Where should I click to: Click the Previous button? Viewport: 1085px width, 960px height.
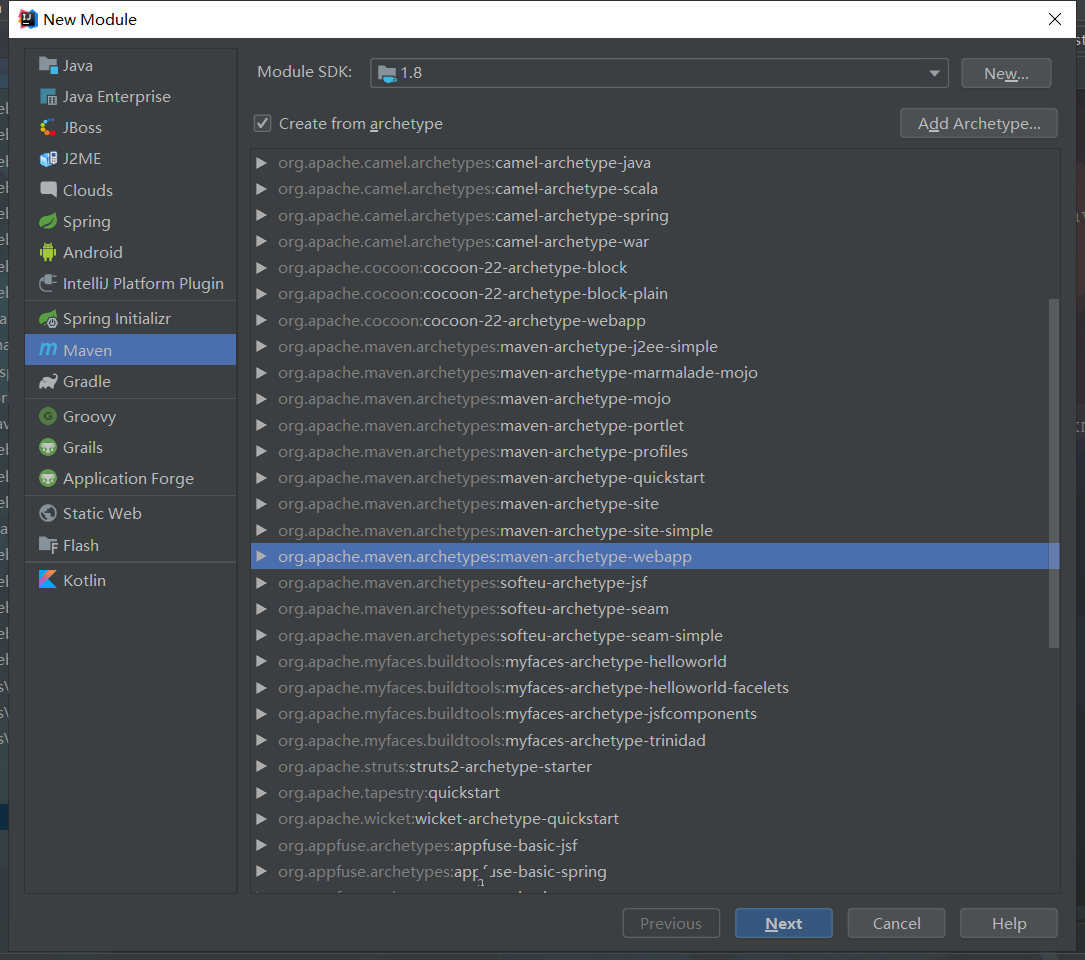pyautogui.click(x=671, y=923)
